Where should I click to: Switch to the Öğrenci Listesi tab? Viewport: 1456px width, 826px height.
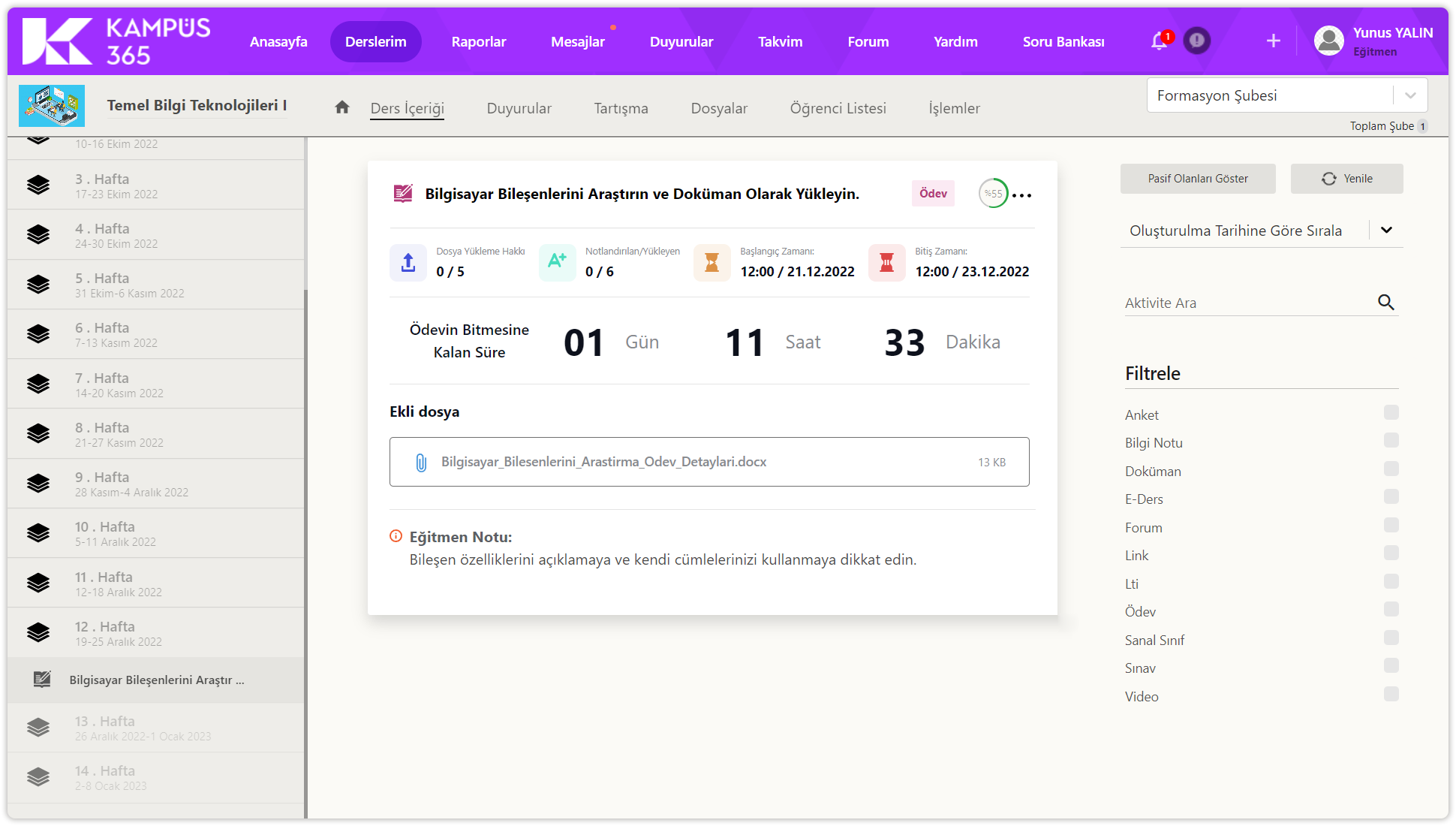[x=838, y=108]
